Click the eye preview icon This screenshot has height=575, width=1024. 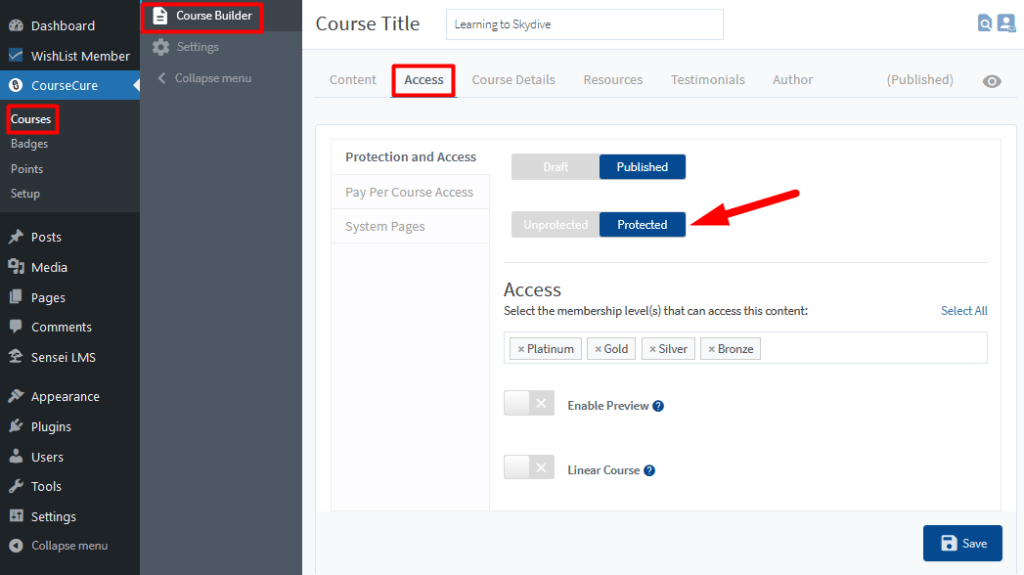click(991, 81)
